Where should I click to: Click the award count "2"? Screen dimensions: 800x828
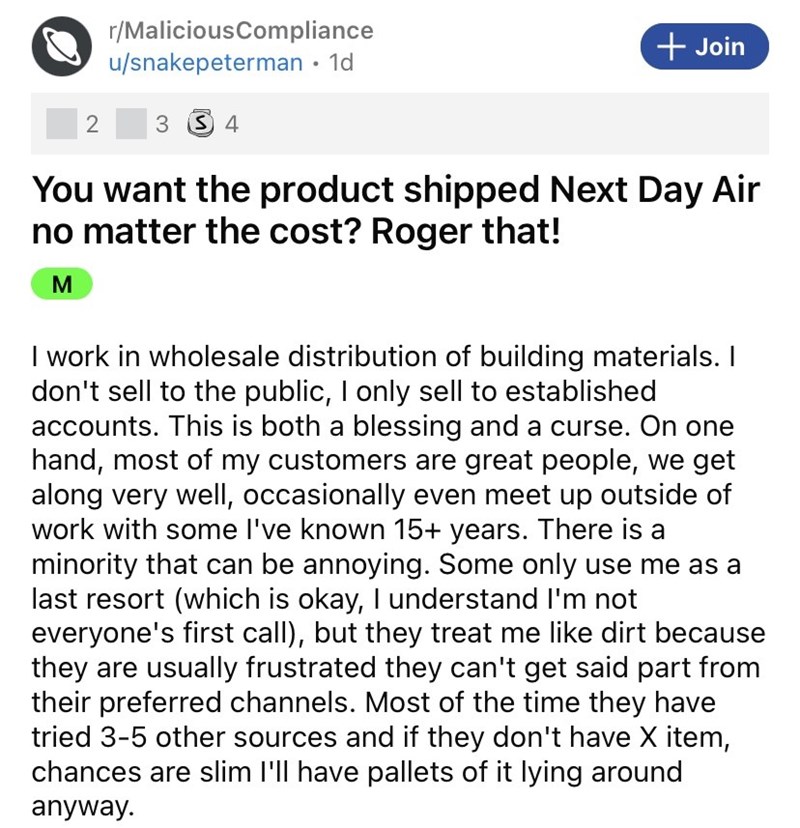(92, 125)
